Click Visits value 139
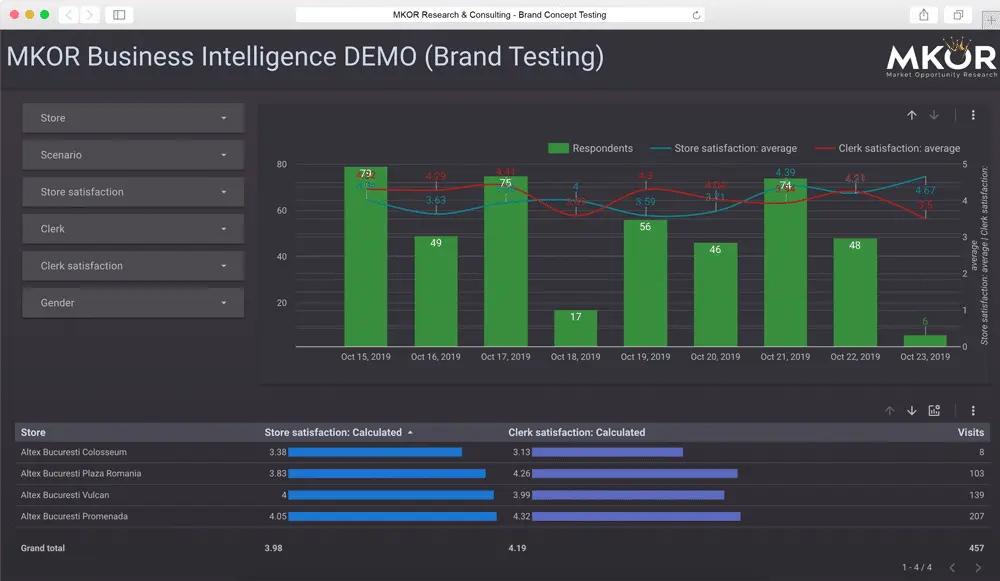The height and width of the screenshot is (581, 1000). coord(976,495)
